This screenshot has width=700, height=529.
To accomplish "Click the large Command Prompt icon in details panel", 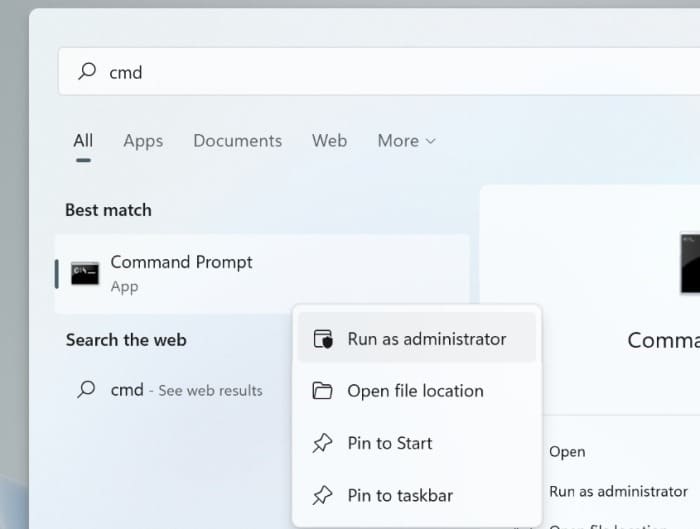I will point(690,263).
